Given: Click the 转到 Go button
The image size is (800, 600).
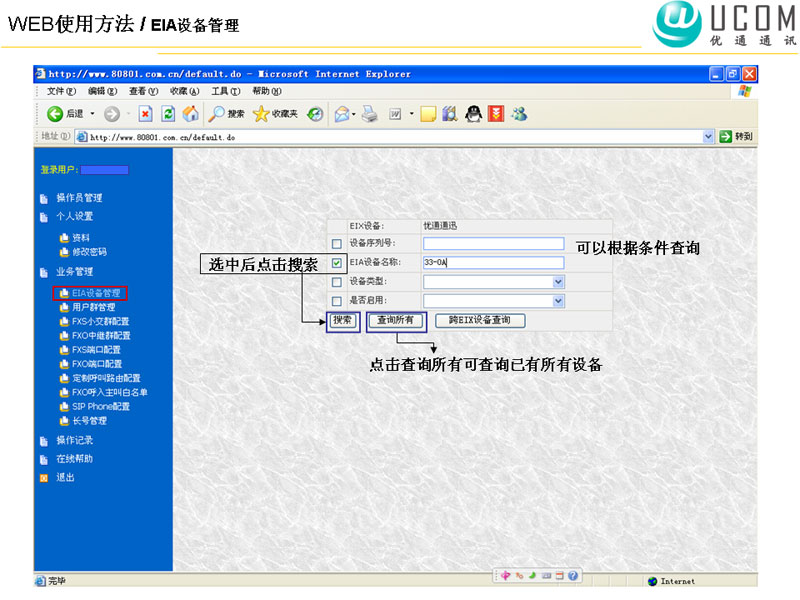Looking at the screenshot, I should [x=736, y=137].
